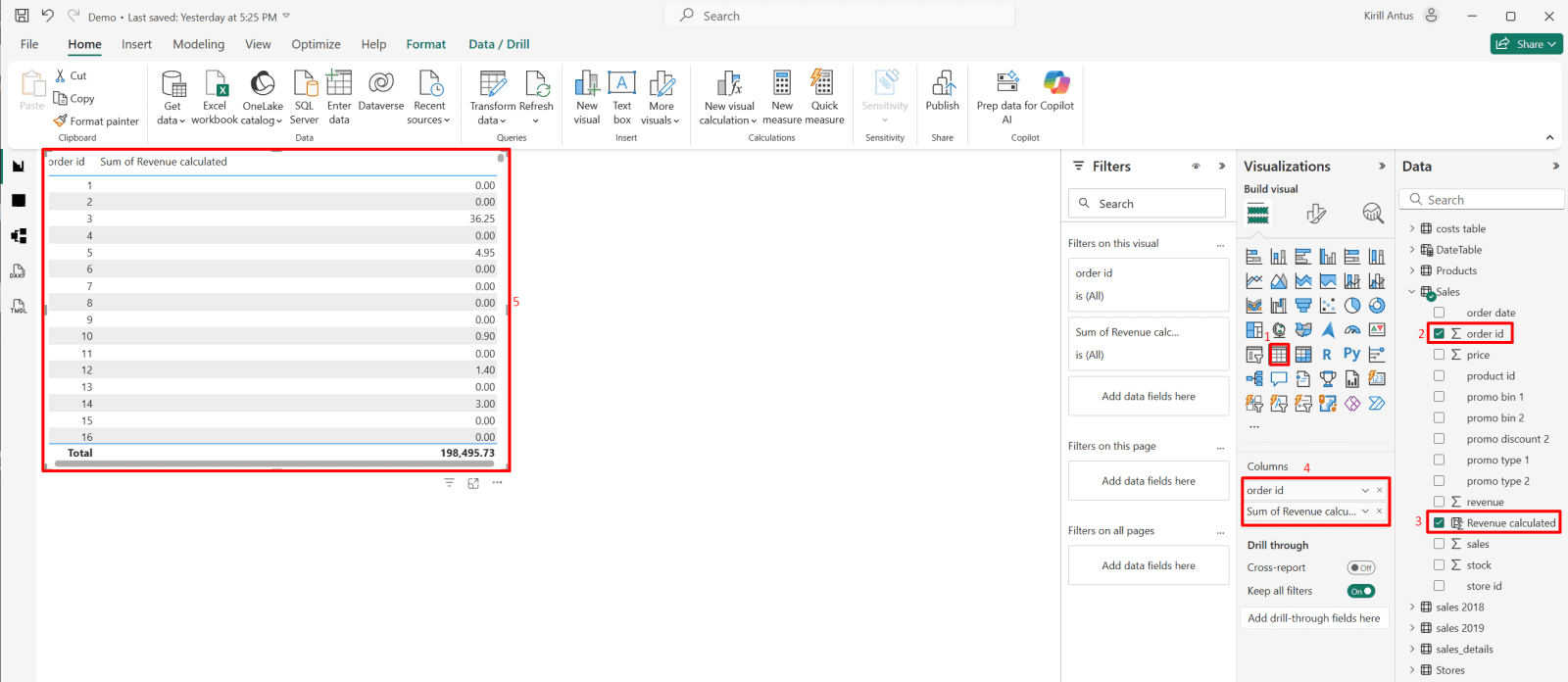Image resolution: width=1568 pixels, height=682 pixels.
Task: Enable the Cross-report toggle
Action: (x=1360, y=567)
